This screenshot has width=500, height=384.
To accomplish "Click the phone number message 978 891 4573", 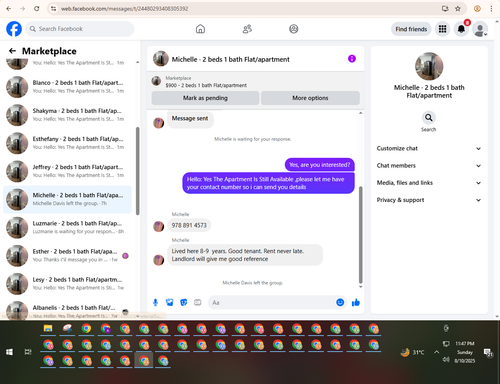I will [x=189, y=225].
